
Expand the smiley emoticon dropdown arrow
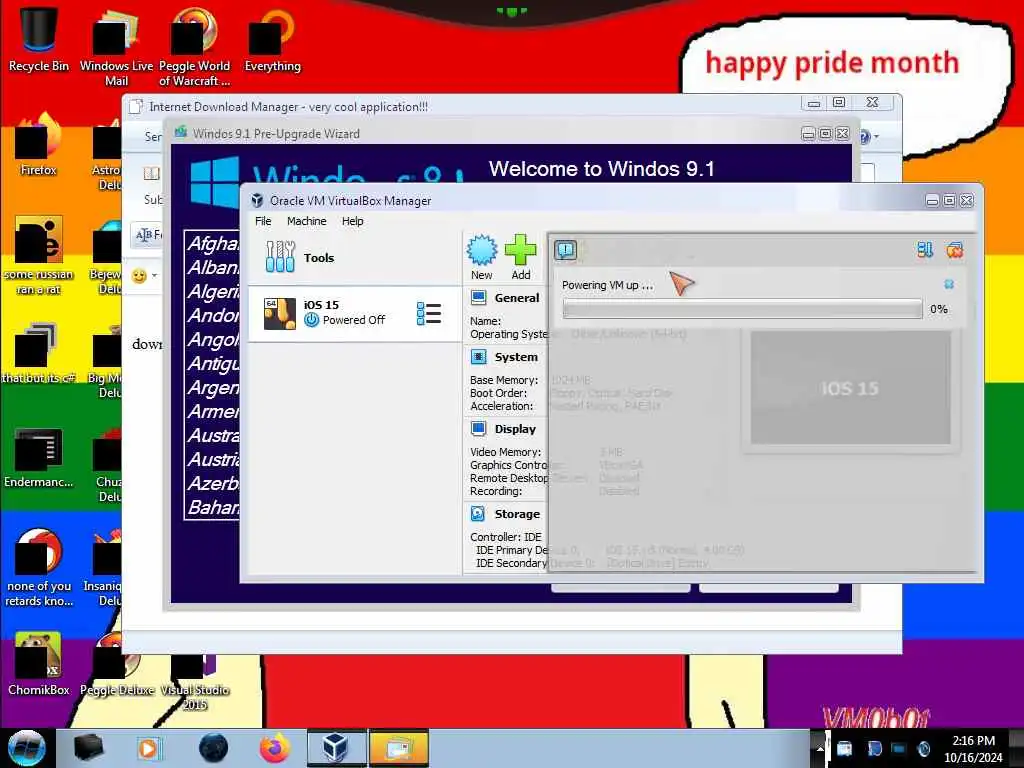pyautogui.click(x=155, y=276)
